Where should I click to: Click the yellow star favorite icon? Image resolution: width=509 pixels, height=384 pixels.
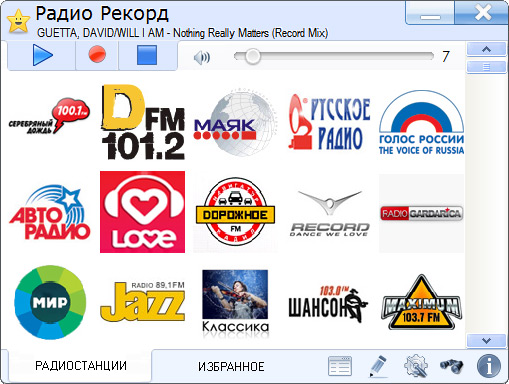click(19, 21)
